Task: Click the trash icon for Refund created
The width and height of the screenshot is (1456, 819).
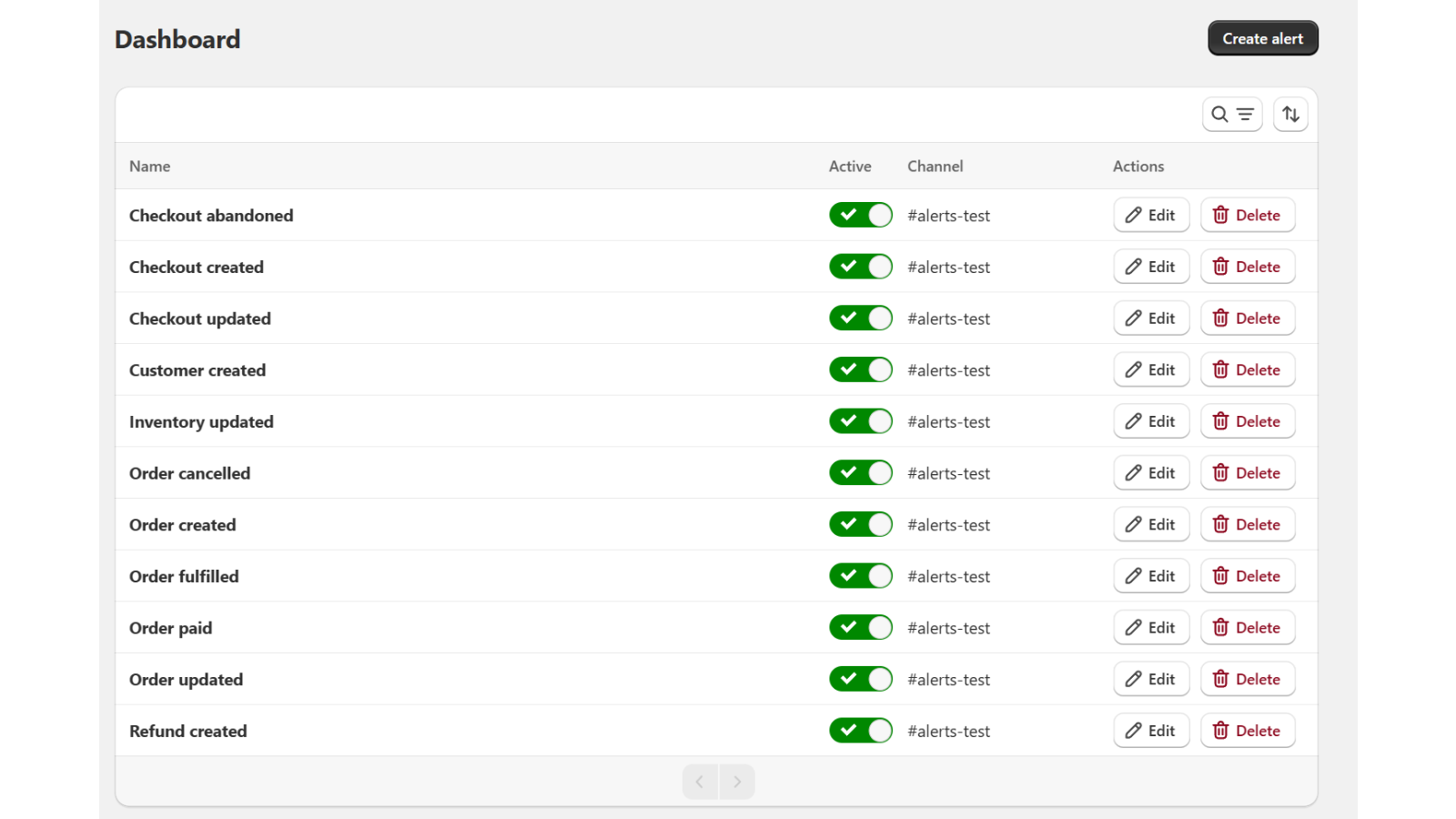Action: (1220, 731)
